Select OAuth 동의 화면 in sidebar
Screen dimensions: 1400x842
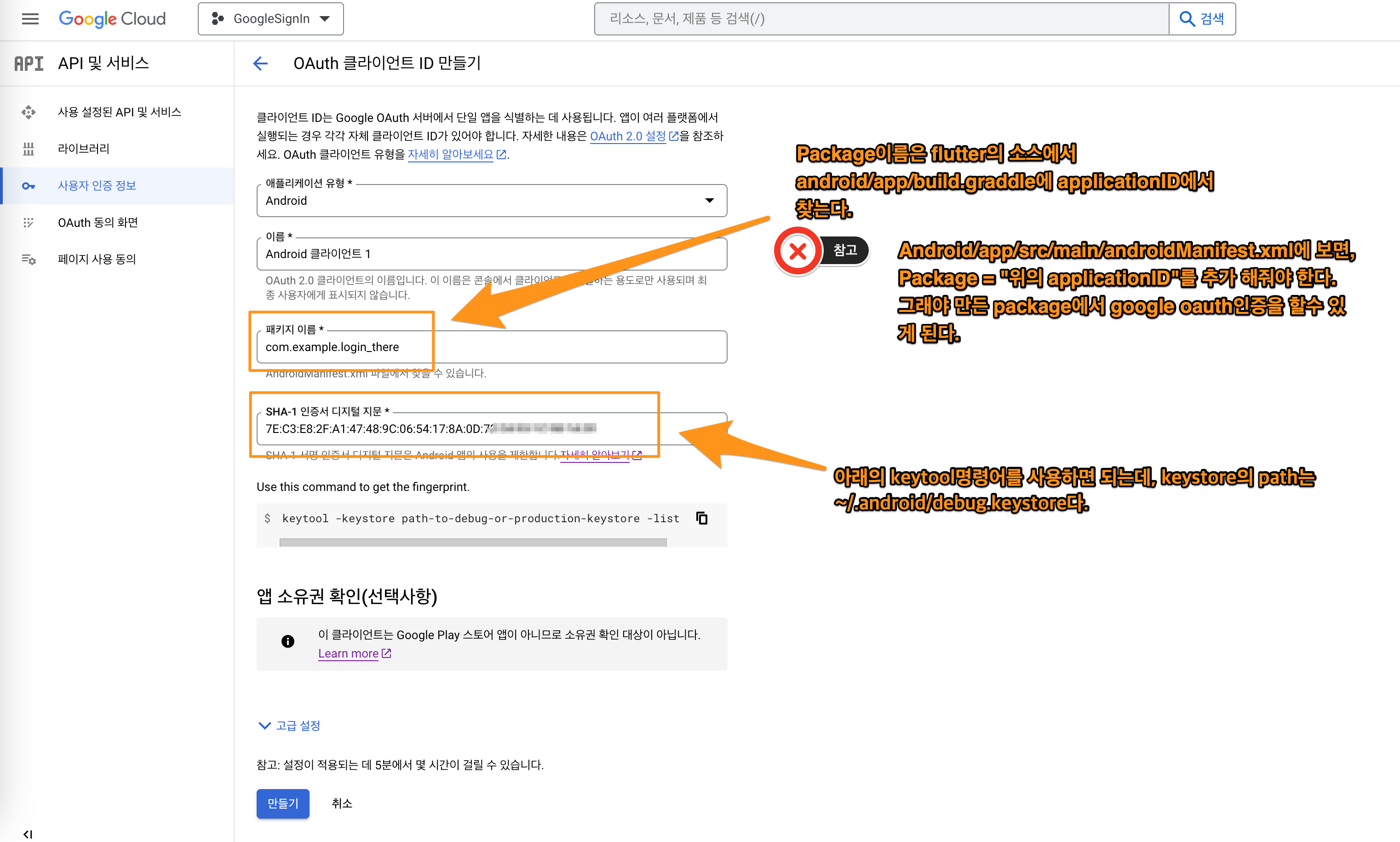point(98,222)
